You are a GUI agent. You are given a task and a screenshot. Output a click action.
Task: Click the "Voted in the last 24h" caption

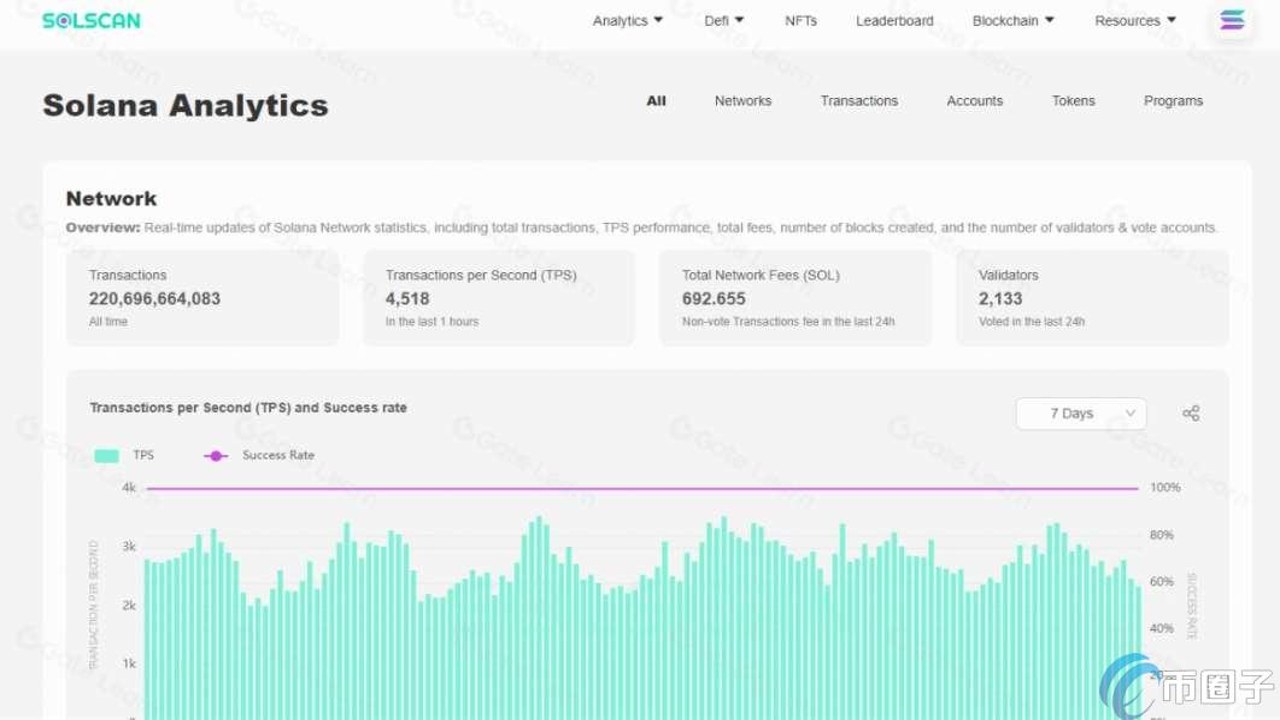1032,322
